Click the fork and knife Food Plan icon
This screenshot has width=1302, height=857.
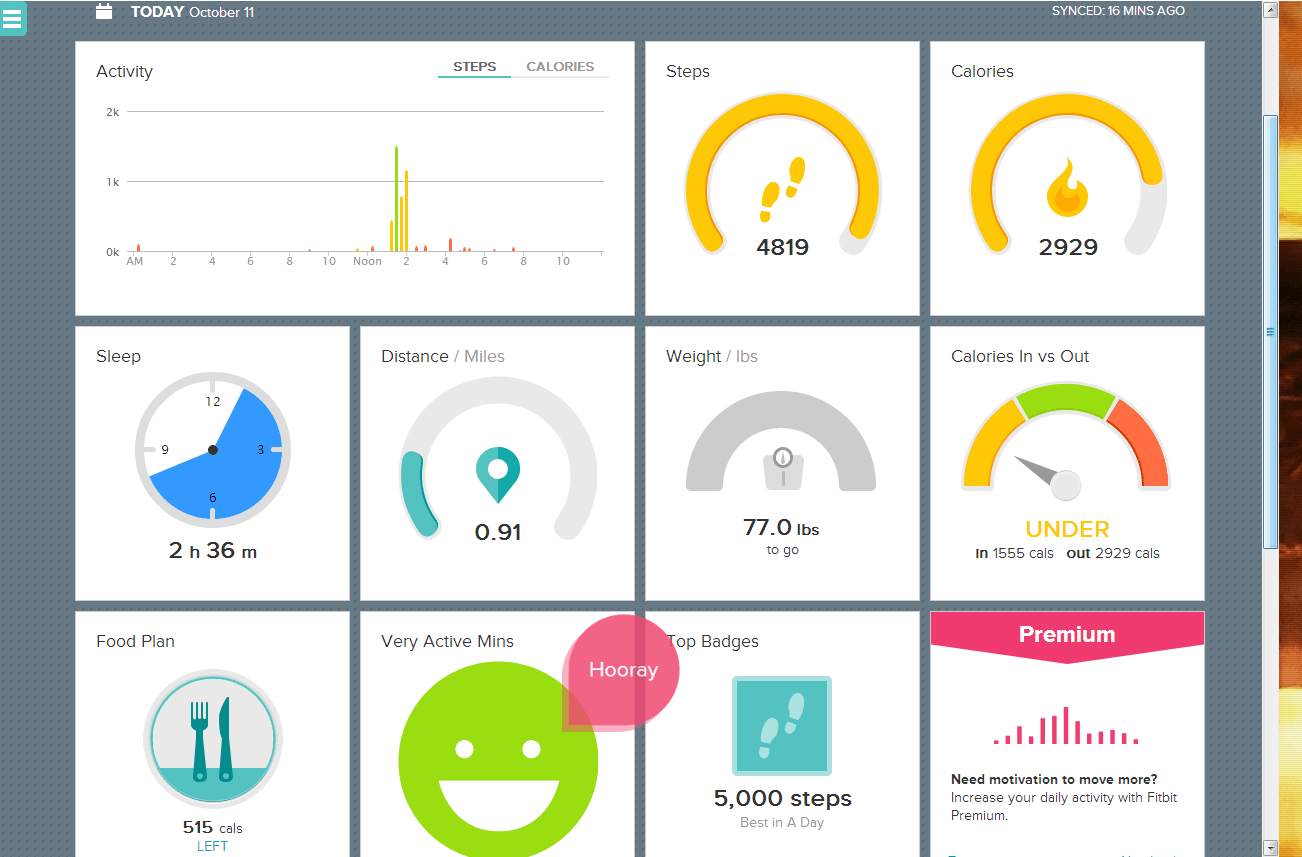[x=213, y=739]
